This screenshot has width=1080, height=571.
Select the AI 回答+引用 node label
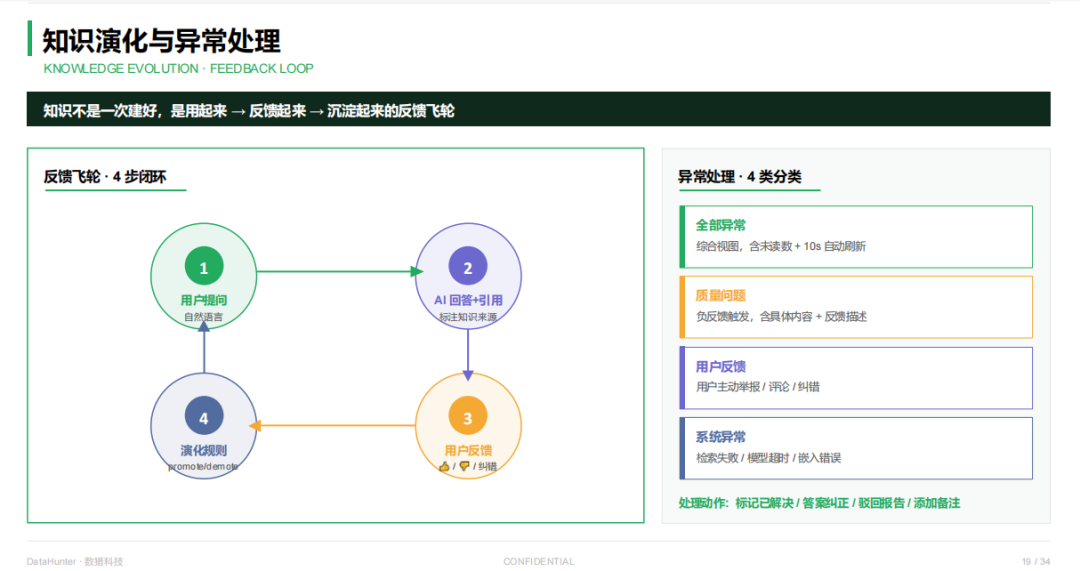point(468,300)
